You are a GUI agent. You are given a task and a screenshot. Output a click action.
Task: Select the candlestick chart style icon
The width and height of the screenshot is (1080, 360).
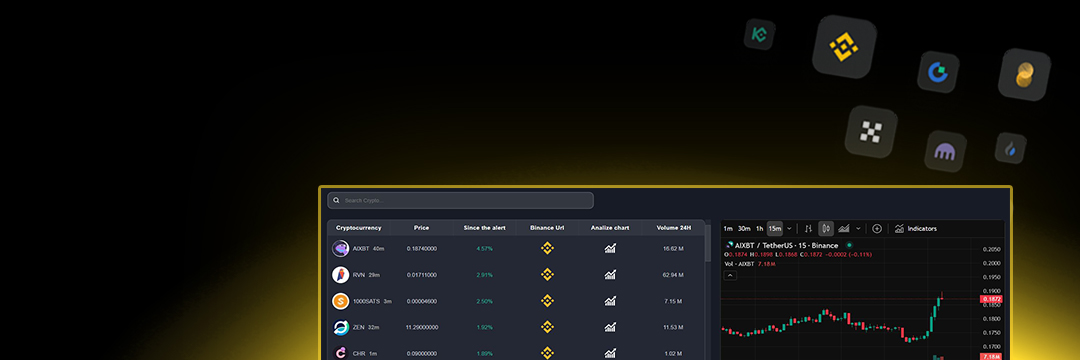coord(827,229)
